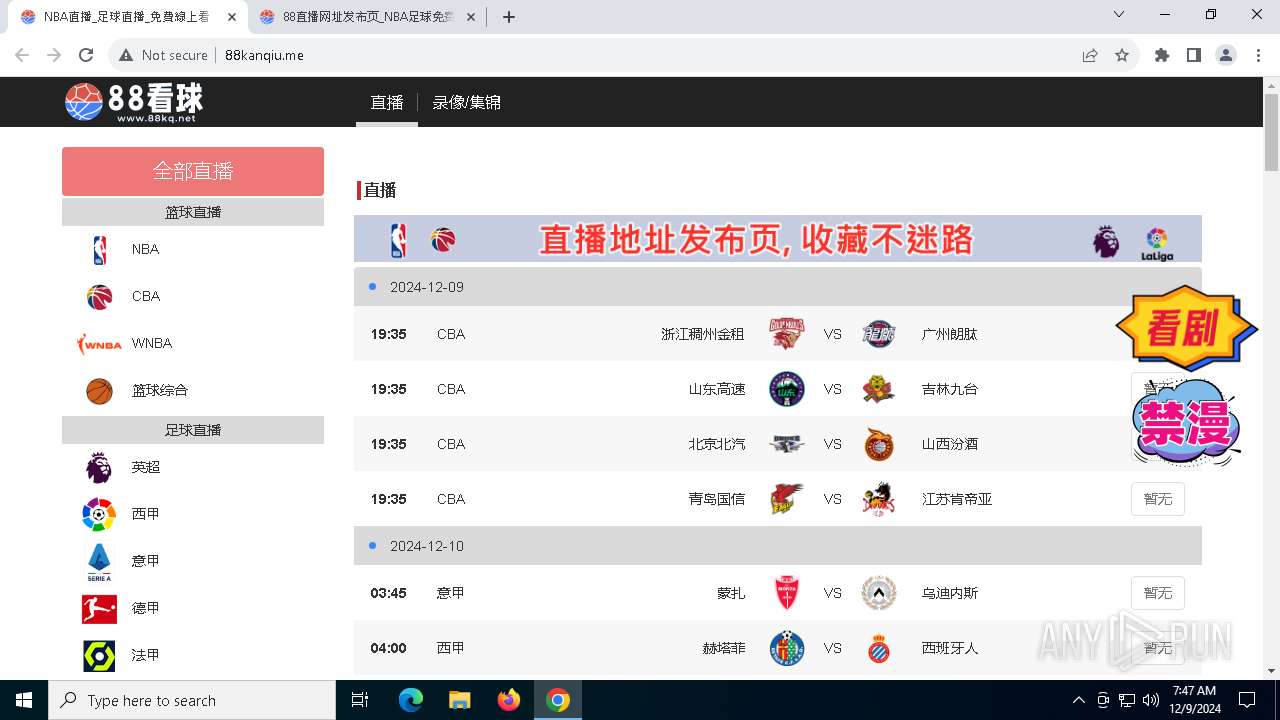Select the Bundesliga icon beside 德甲
The height and width of the screenshot is (720, 1280).
pos(99,608)
